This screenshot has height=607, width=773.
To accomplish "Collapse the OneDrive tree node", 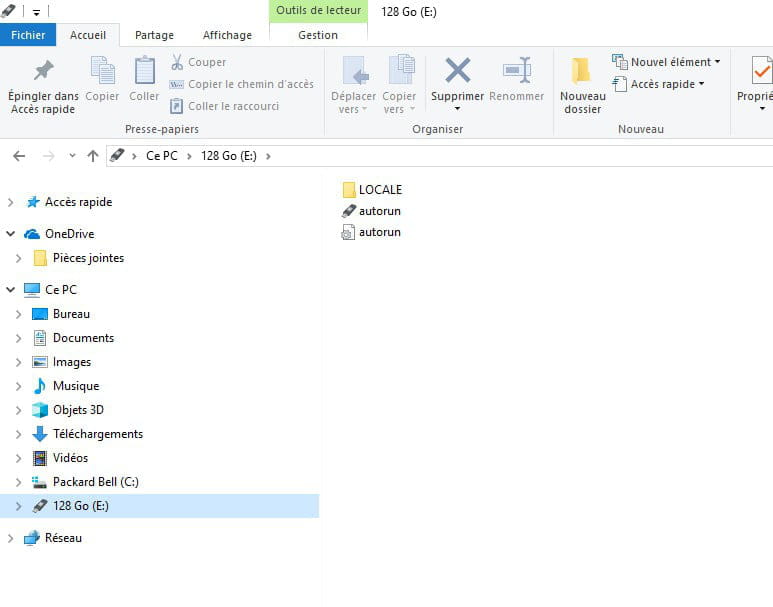I will (10, 234).
